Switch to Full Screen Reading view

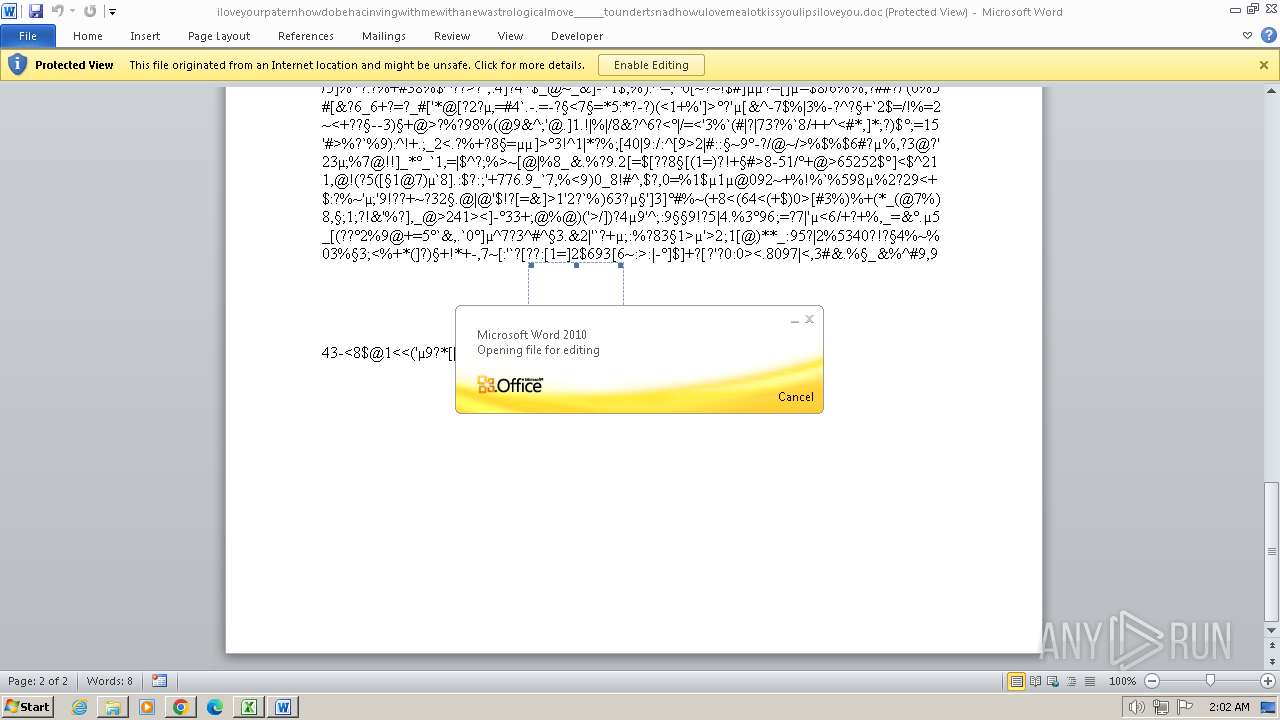[x=1035, y=681]
